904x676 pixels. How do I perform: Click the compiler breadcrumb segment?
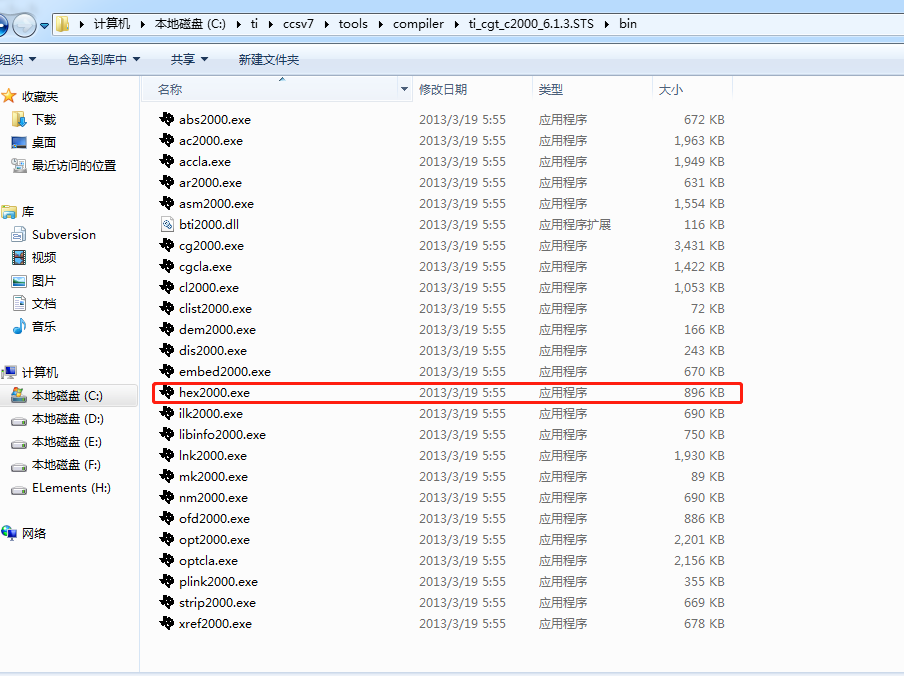click(418, 24)
